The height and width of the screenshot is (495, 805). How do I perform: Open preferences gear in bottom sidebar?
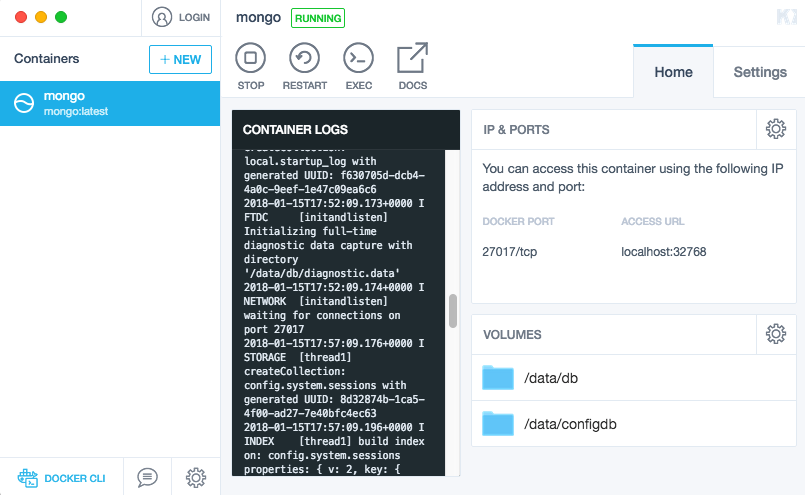tap(196, 478)
